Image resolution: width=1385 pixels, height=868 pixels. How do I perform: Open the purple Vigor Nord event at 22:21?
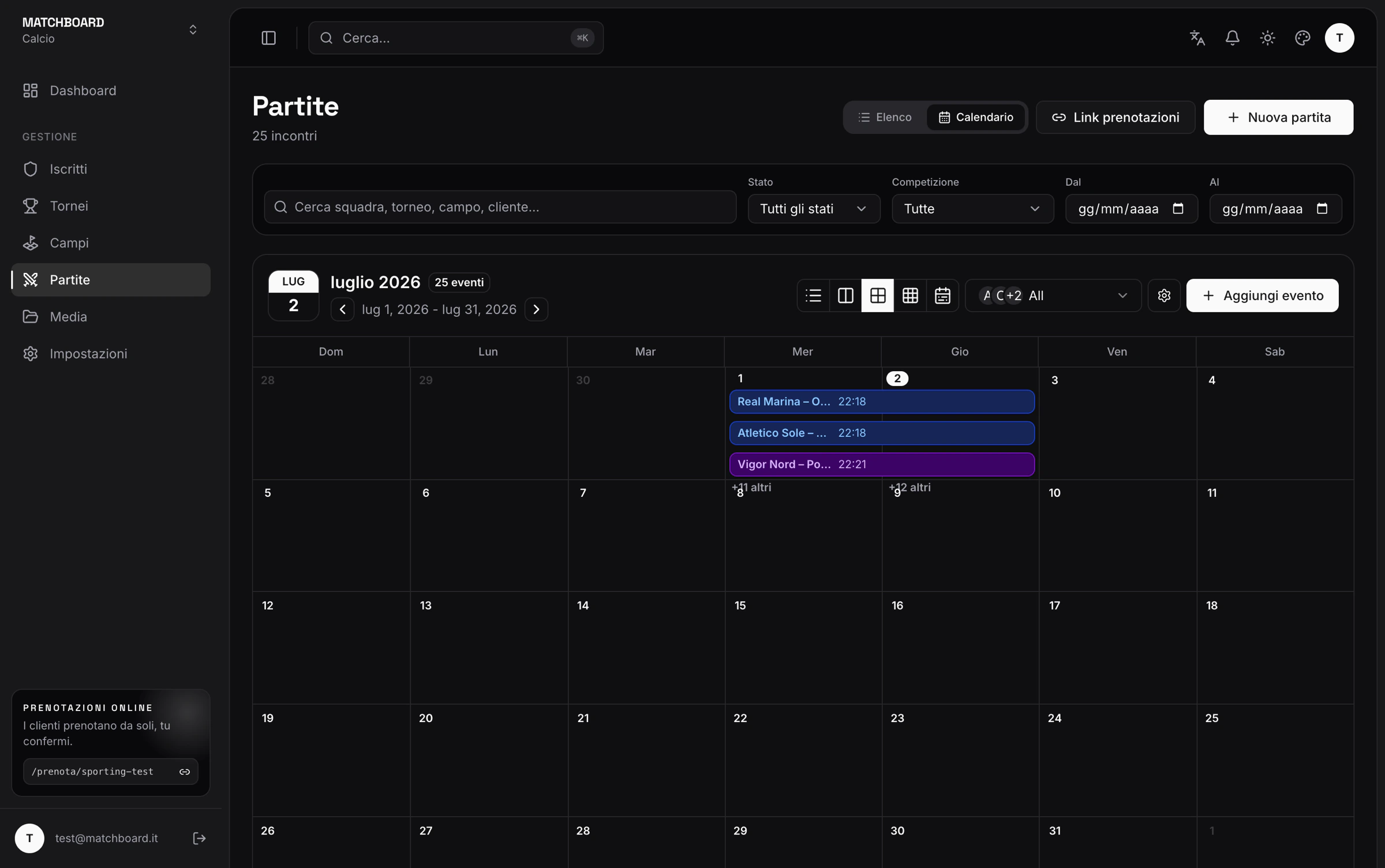pyautogui.click(x=882, y=465)
